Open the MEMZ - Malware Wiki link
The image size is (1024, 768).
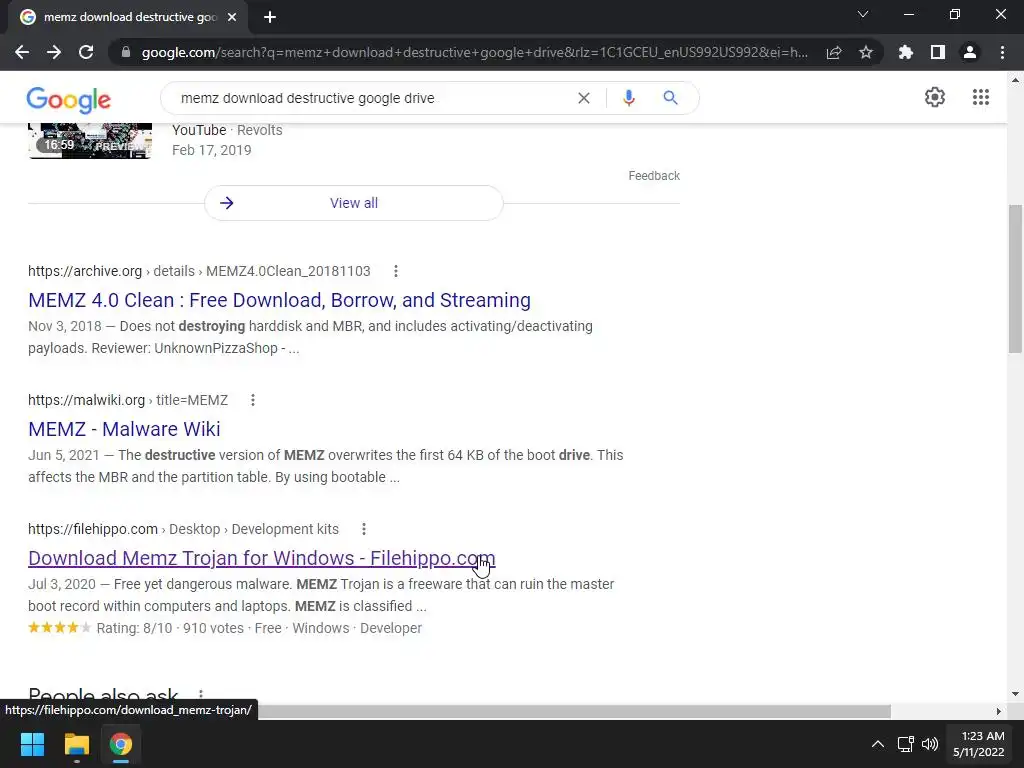(124, 429)
